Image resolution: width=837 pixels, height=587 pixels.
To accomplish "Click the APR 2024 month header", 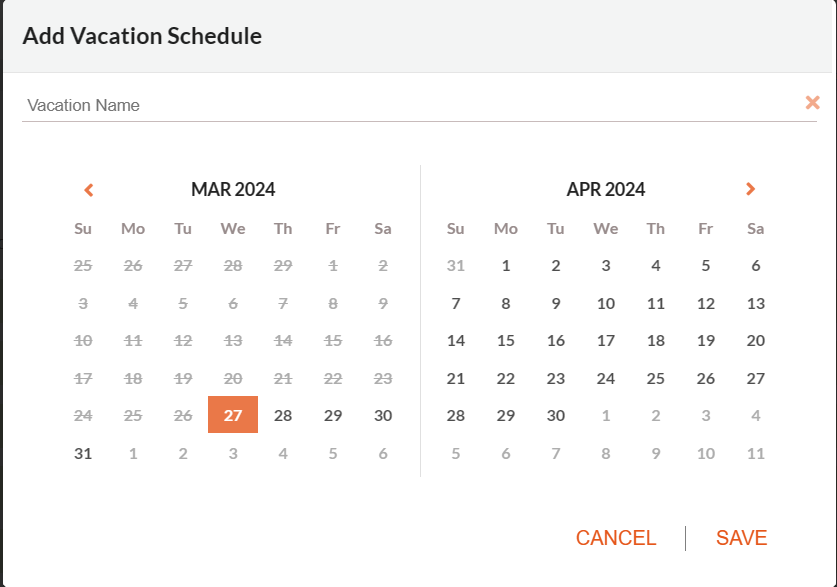I will [606, 189].
